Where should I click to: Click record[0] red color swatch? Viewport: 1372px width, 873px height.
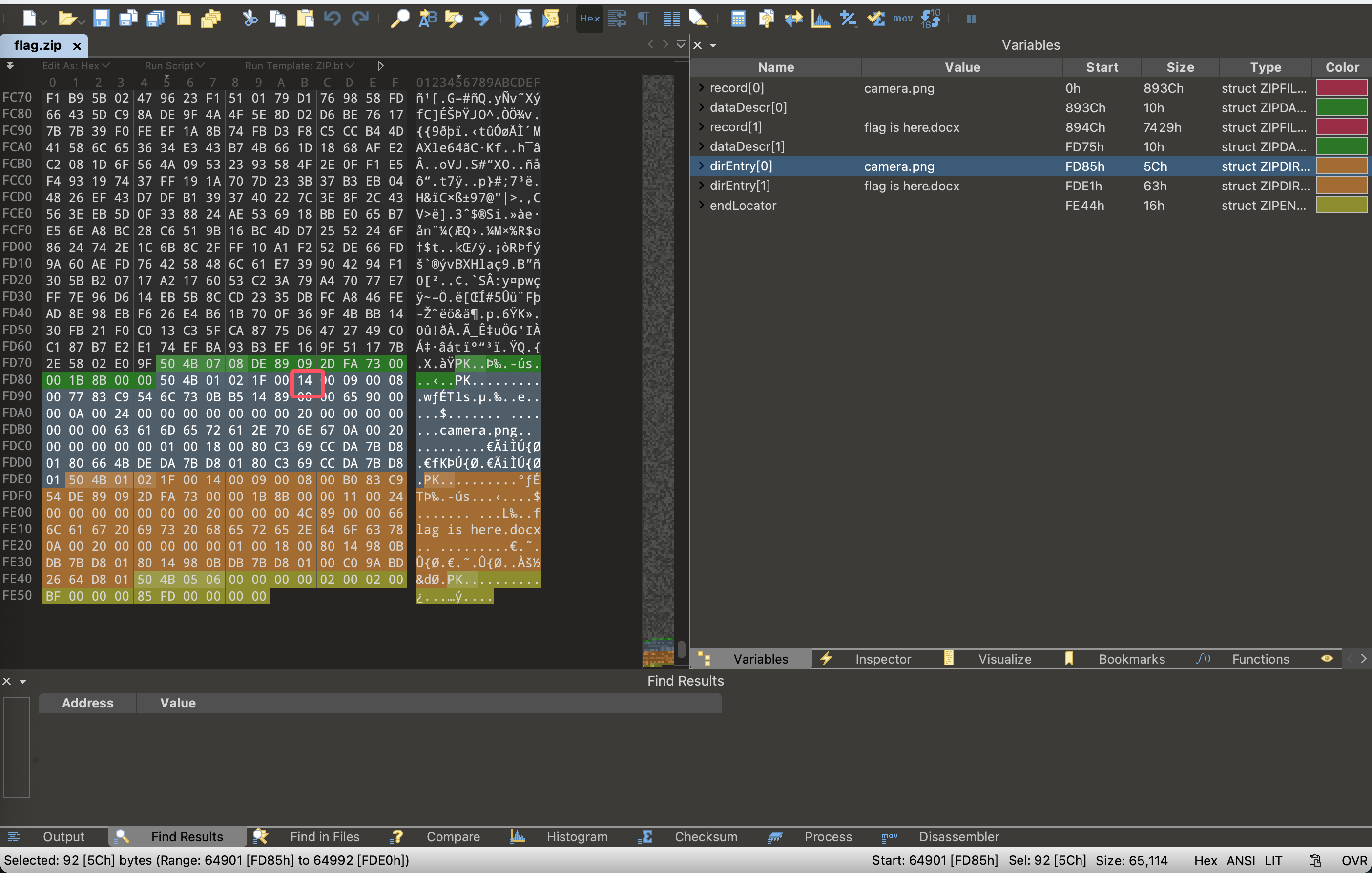click(1341, 88)
